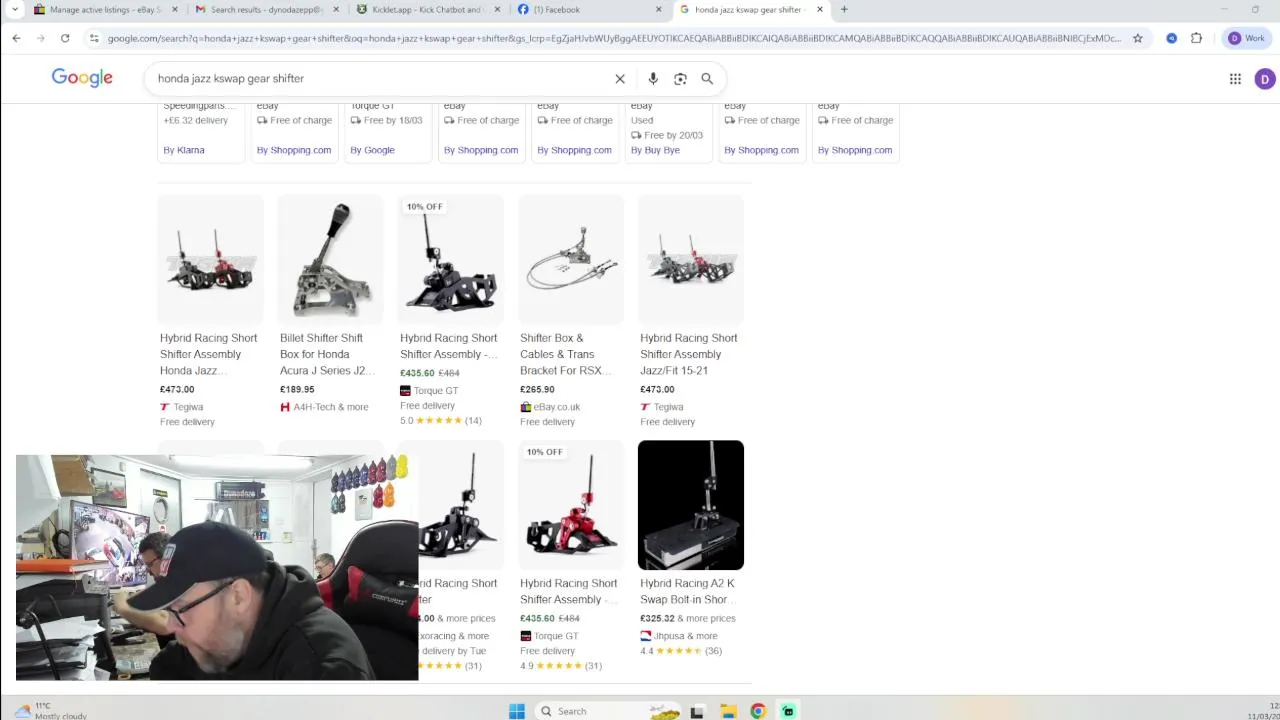Click the 5.0 star rating (14)
The height and width of the screenshot is (720, 1280).
coord(440,421)
